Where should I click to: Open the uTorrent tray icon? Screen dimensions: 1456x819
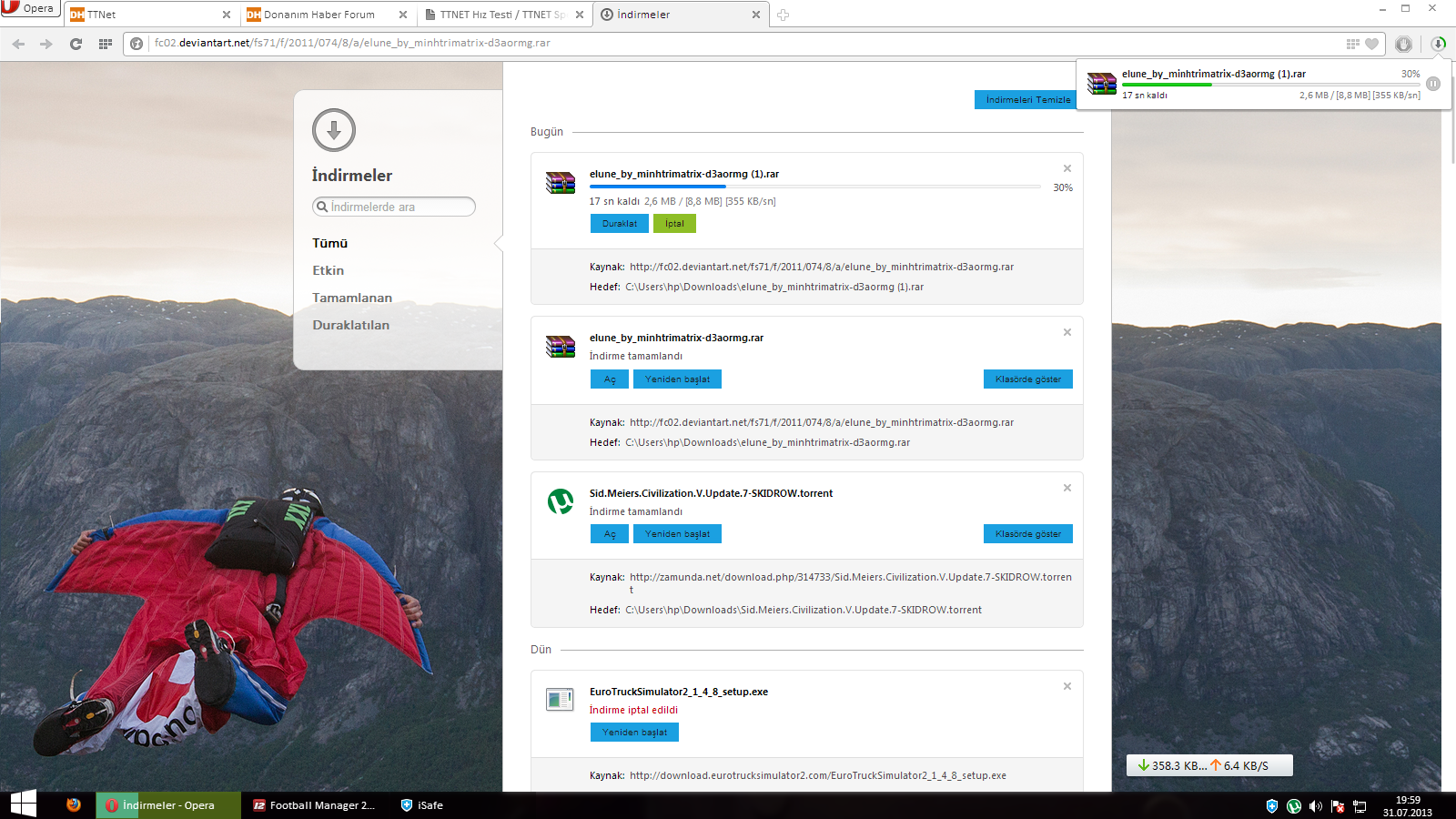[1294, 806]
